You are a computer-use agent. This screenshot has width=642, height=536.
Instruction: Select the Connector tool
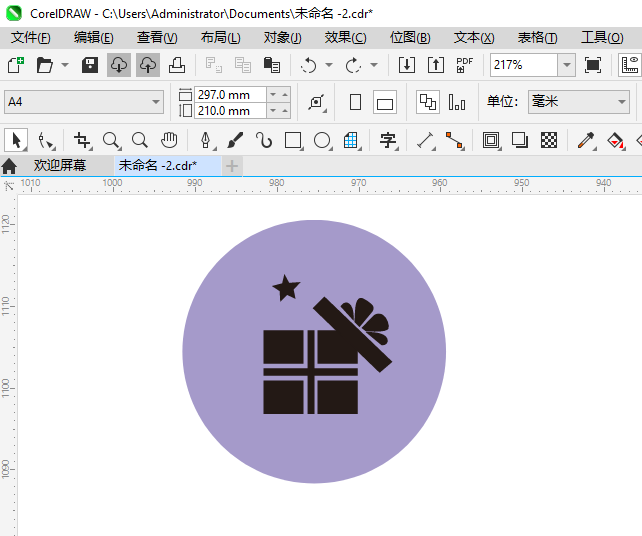tap(454, 140)
